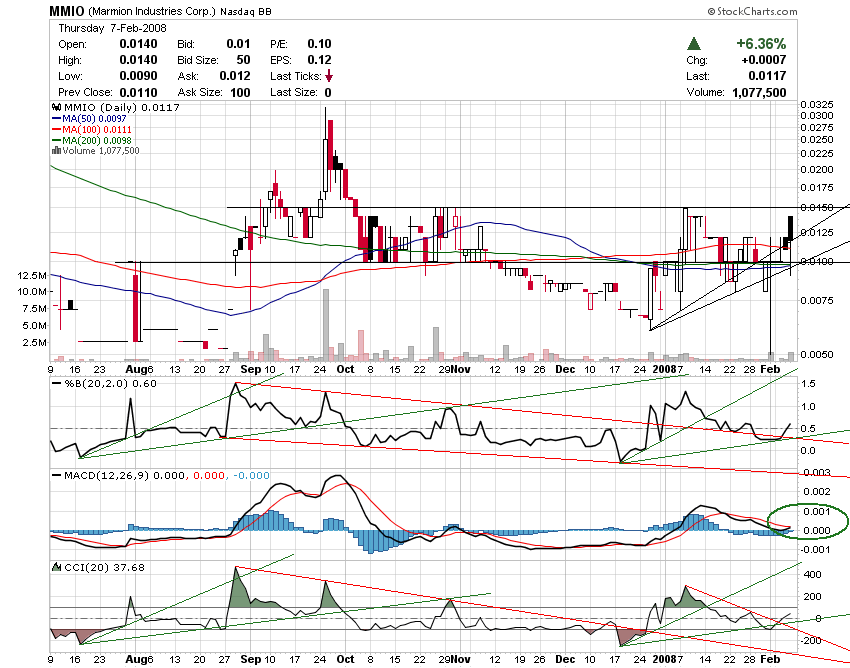Click the 12.5M volume axis label
The width and height of the screenshot is (850, 668).
[x=32, y=275]
